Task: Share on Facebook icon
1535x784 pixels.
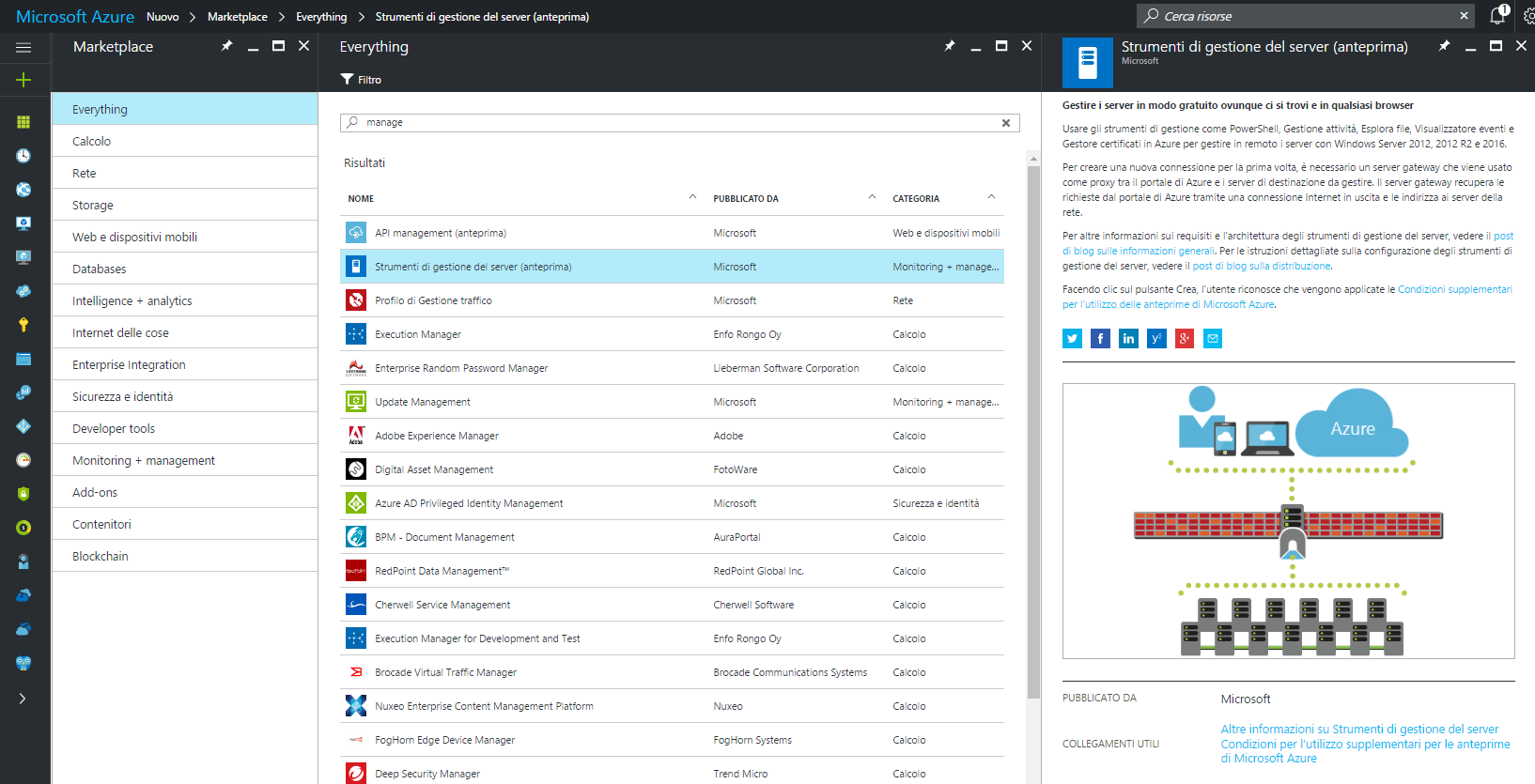Action: (x=1100, y=338)
